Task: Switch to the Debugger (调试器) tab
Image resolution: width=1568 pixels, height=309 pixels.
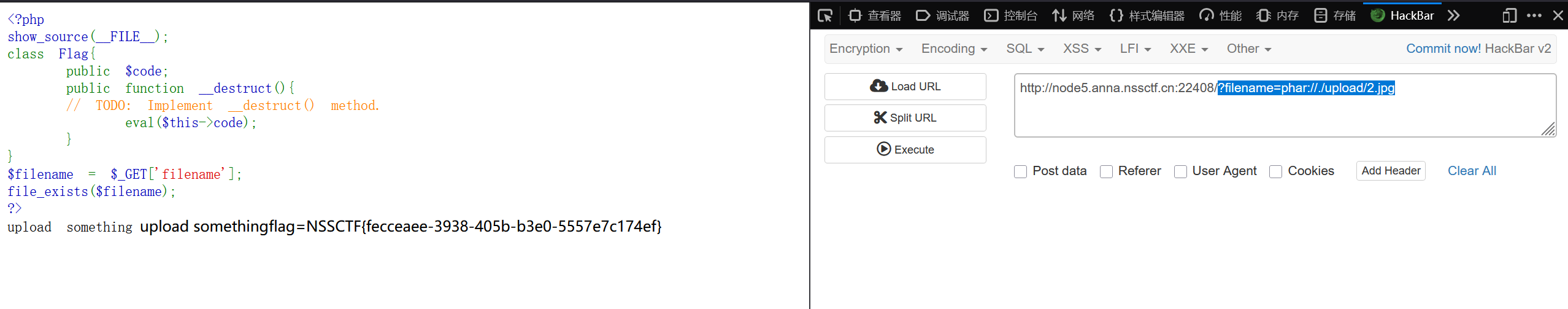Action: pyautogui.click(x=942, y=16)
